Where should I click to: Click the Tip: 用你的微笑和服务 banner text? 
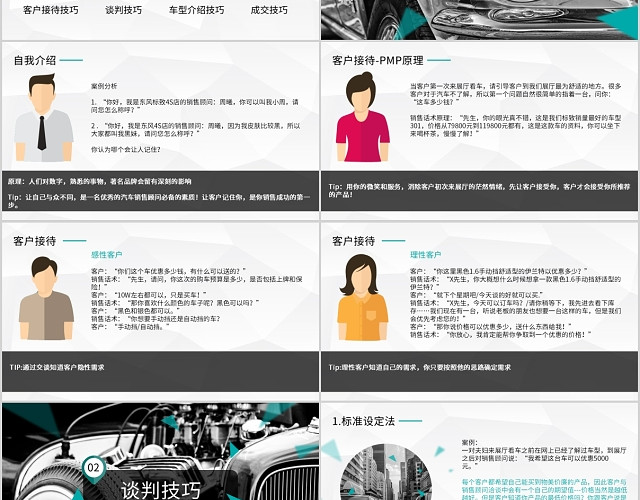coord(479,190)
